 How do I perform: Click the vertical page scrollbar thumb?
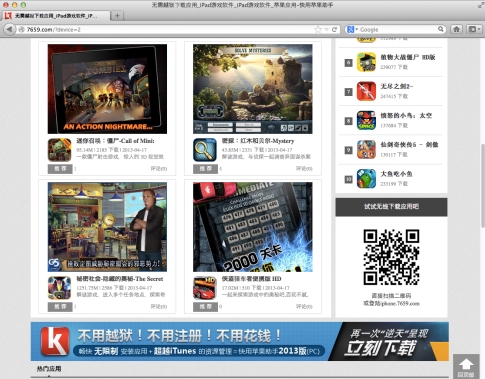tap(482, 185)
